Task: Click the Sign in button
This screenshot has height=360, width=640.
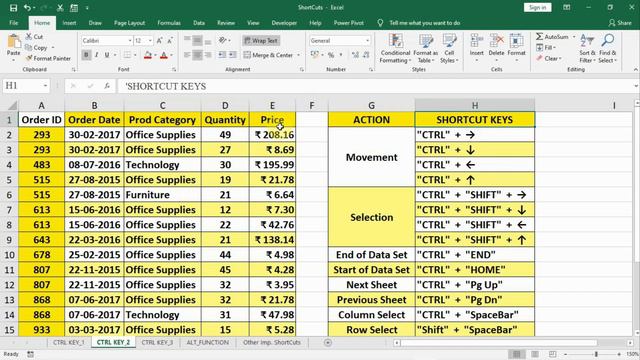Action: [537, 7]
